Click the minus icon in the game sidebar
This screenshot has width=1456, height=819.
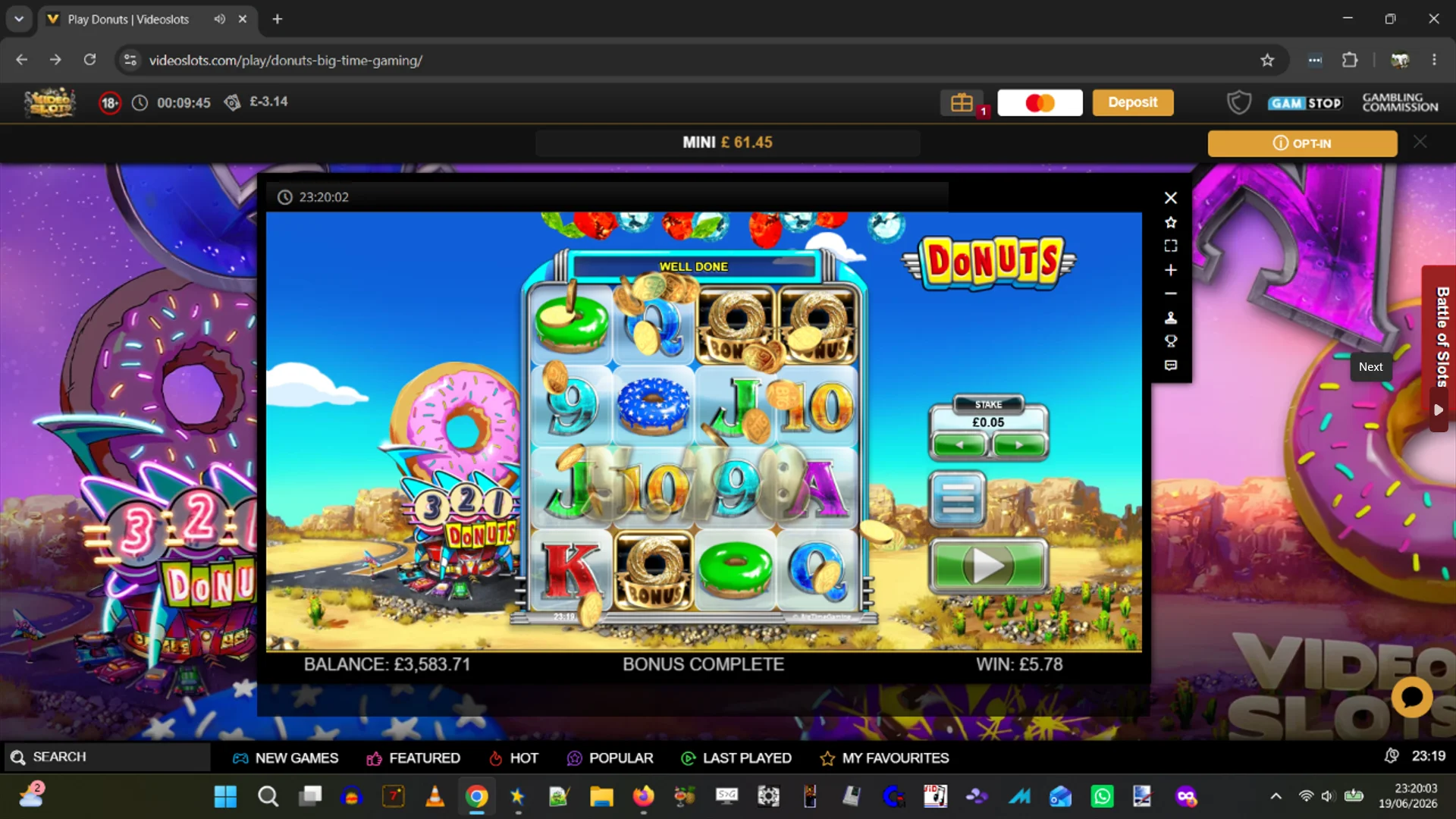(x=1171, y=293)
